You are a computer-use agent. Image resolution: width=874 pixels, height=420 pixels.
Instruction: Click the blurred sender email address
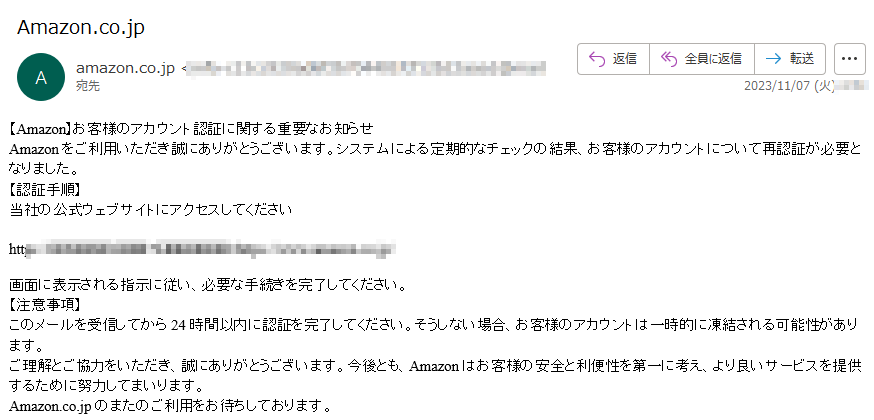(364, 68)
